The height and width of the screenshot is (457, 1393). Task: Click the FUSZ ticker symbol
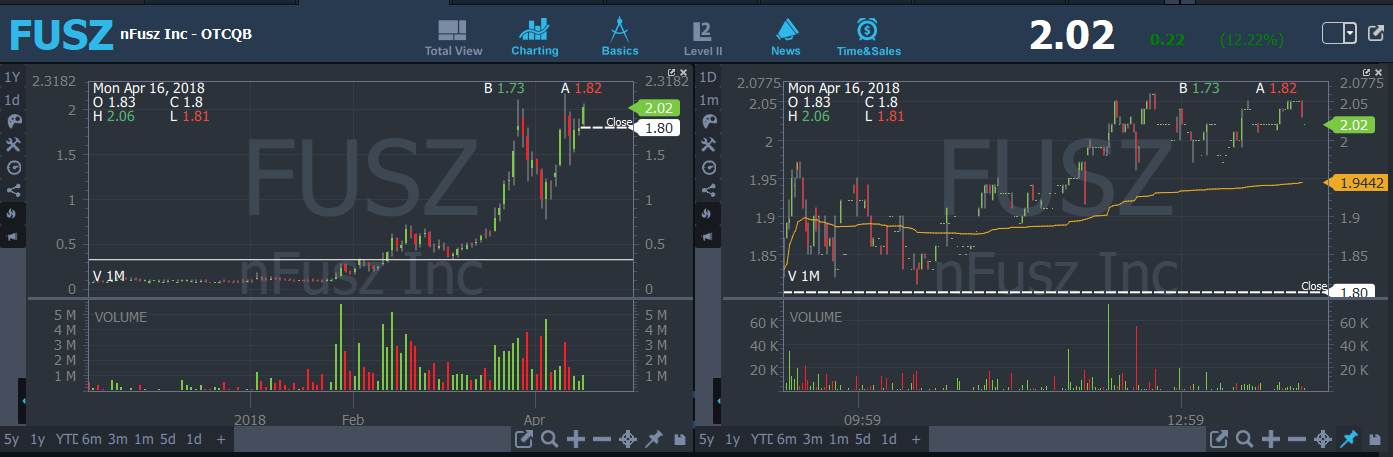tap(61, 35)
